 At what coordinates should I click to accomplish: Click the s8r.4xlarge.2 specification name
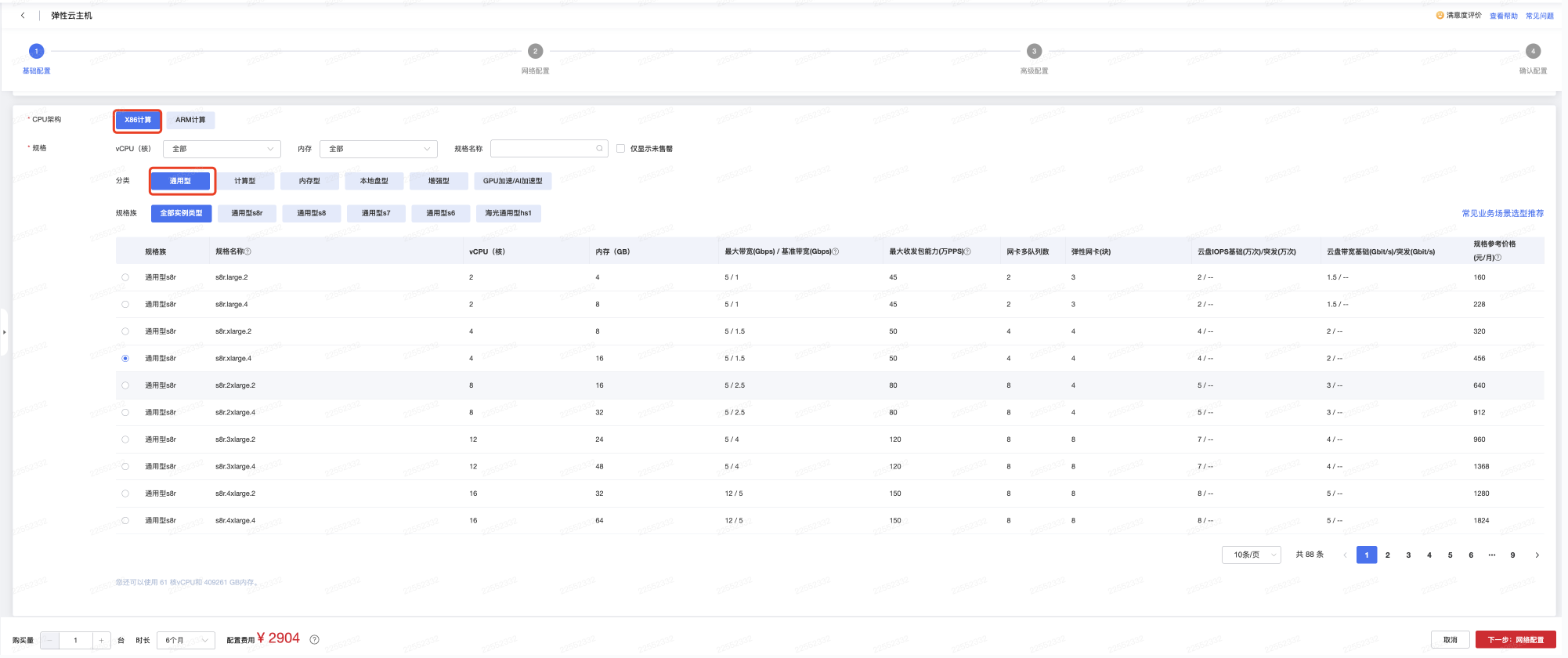pyautogui.click(x=235, y=493)
